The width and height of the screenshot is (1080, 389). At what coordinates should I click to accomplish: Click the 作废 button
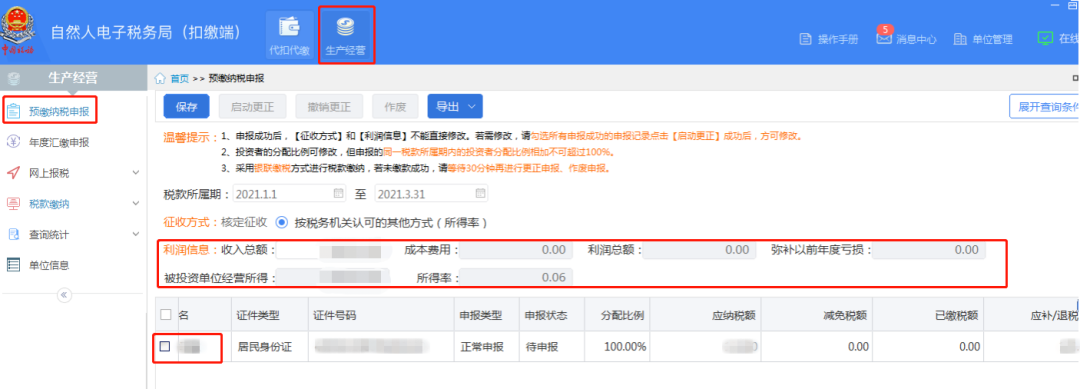coord(395,107)
